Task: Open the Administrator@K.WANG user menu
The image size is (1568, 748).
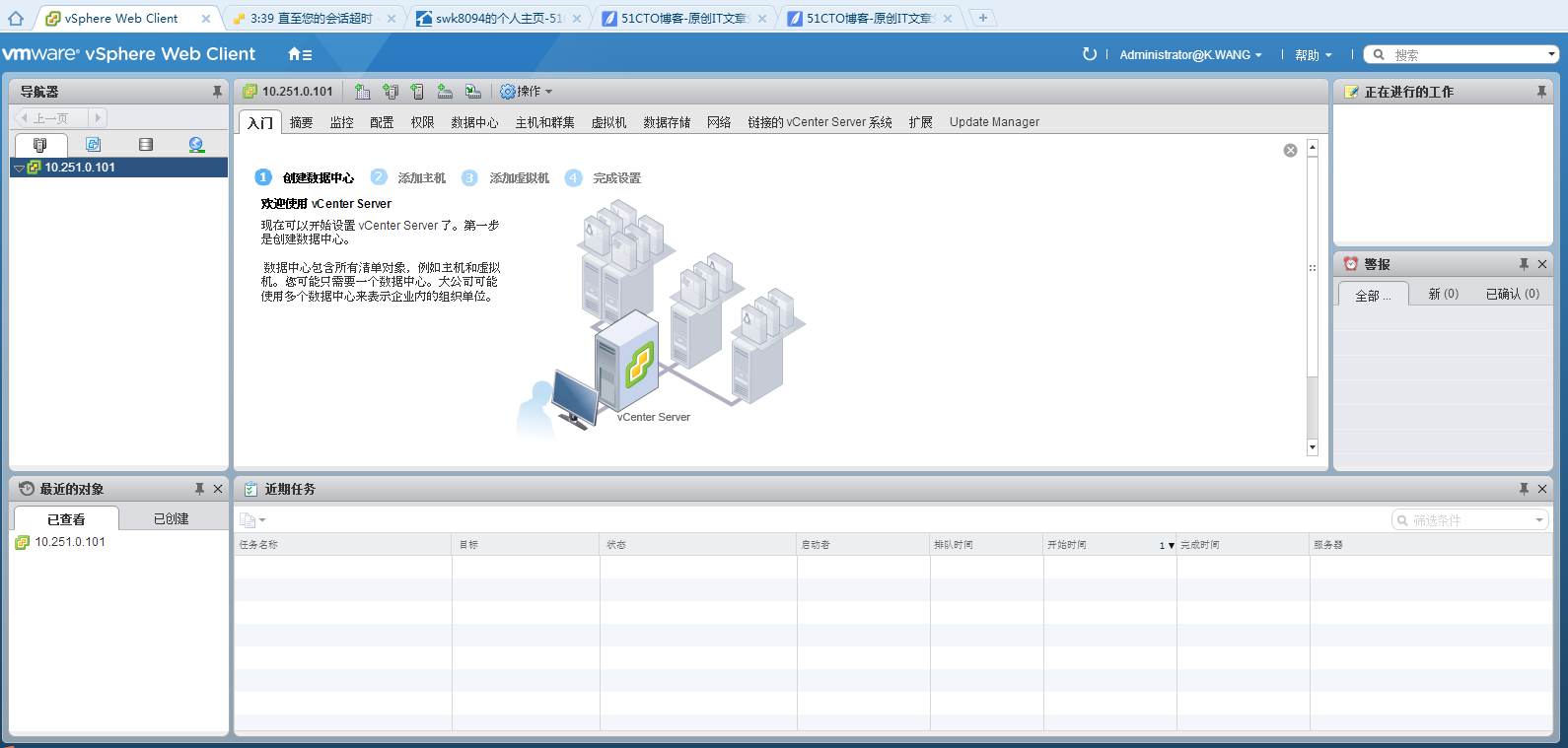Action: [1190, 55]
